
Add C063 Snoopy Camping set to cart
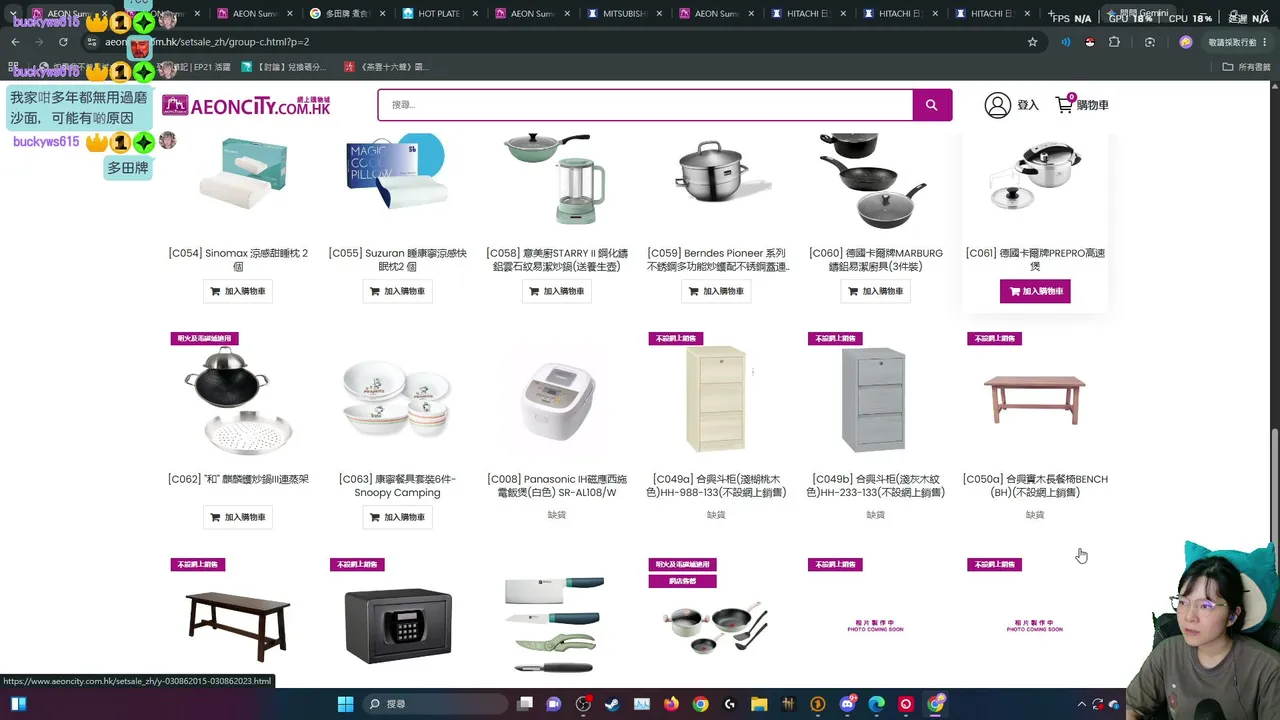(397, 517)
